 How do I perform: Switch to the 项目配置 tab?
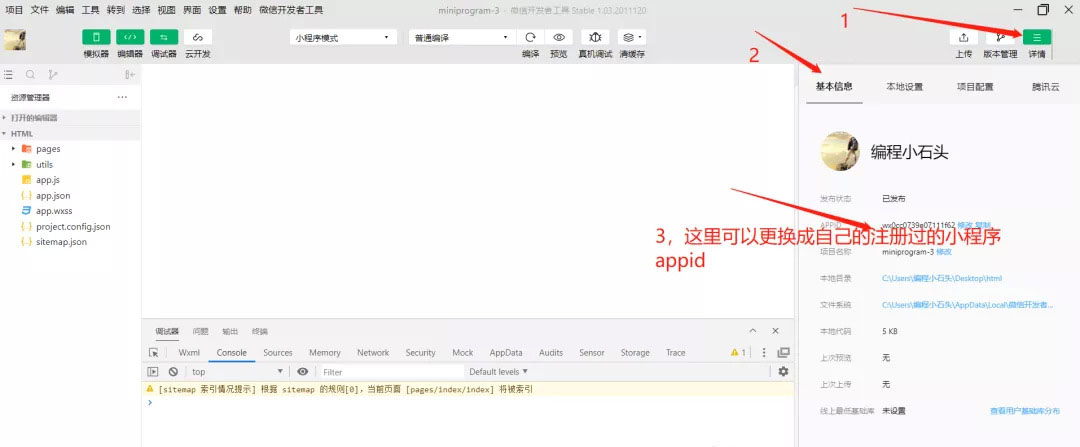click(x=975, y=87)
